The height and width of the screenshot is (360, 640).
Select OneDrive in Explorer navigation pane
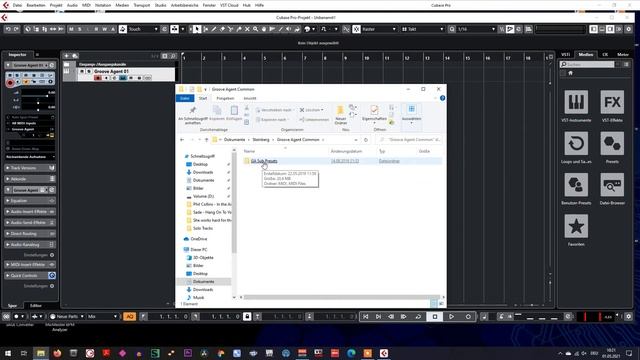click(x=199, y=239)
